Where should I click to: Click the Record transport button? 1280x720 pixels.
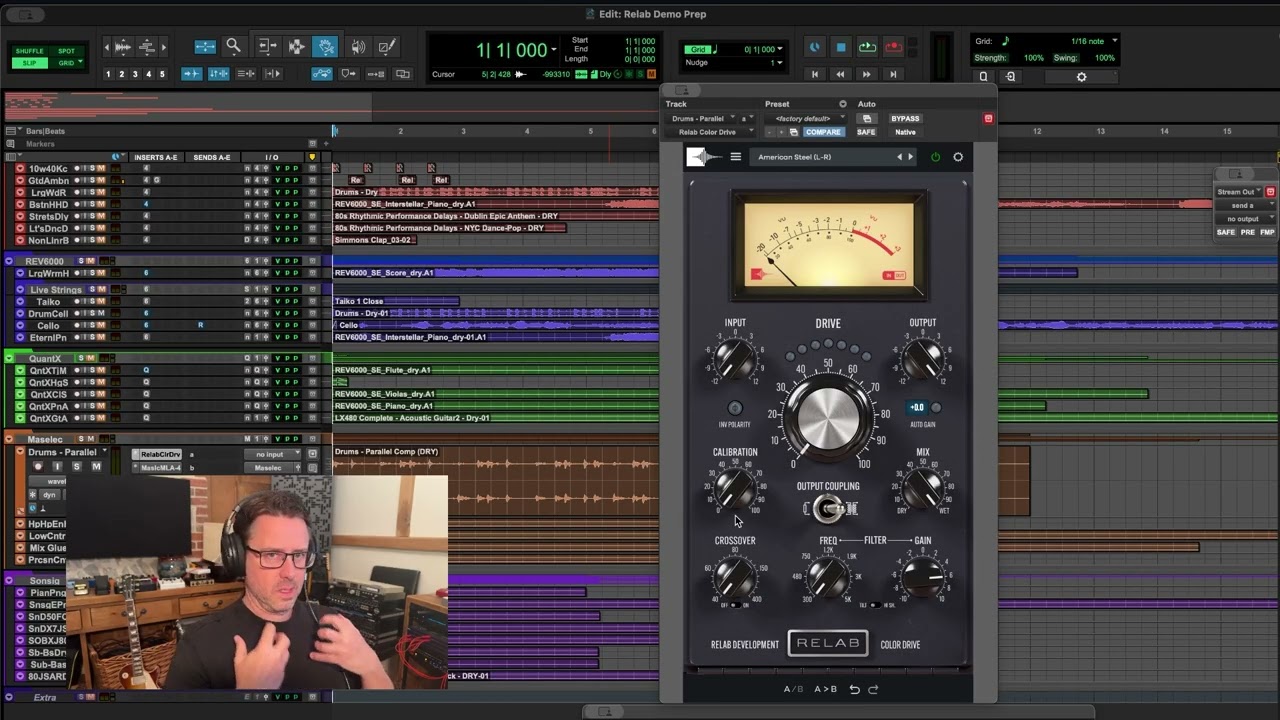(x=893, y=47)
